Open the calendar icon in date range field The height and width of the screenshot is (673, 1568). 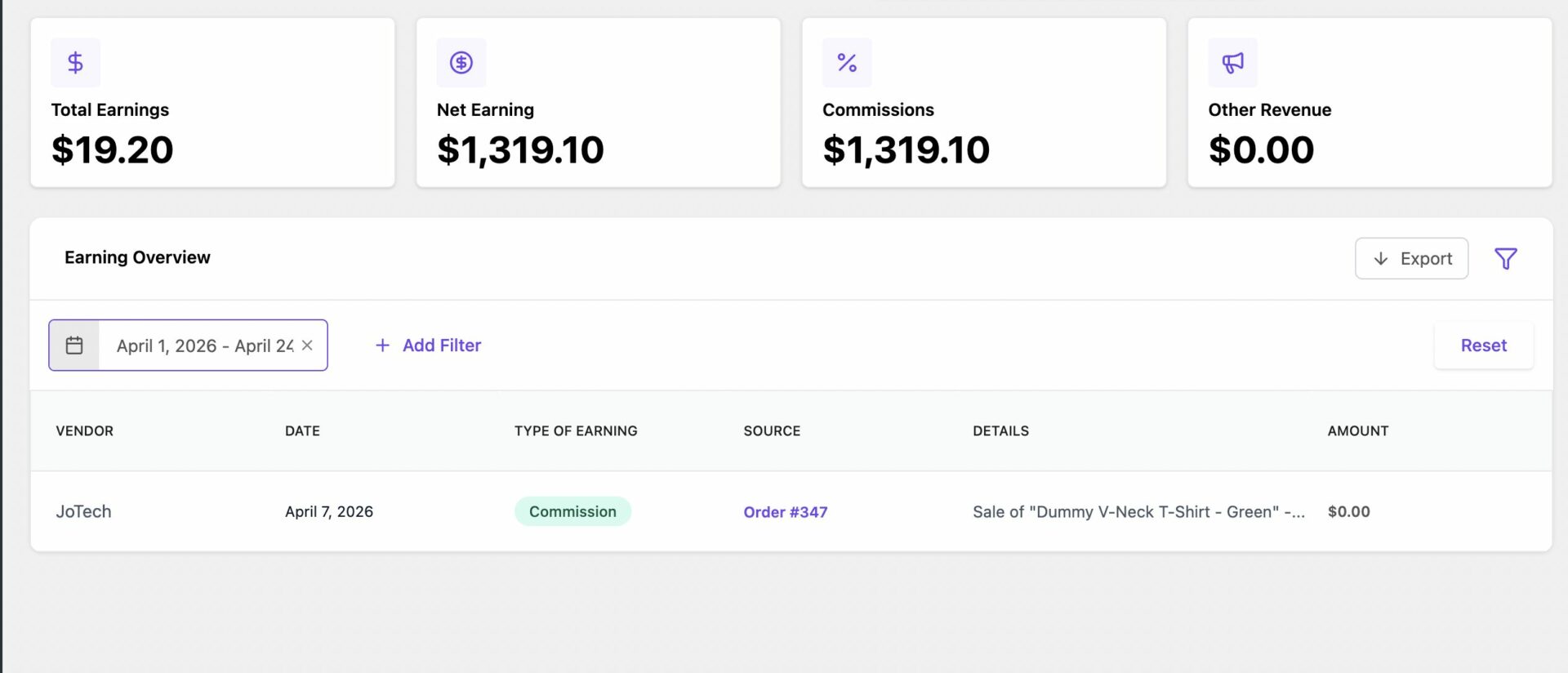point(74,345)
